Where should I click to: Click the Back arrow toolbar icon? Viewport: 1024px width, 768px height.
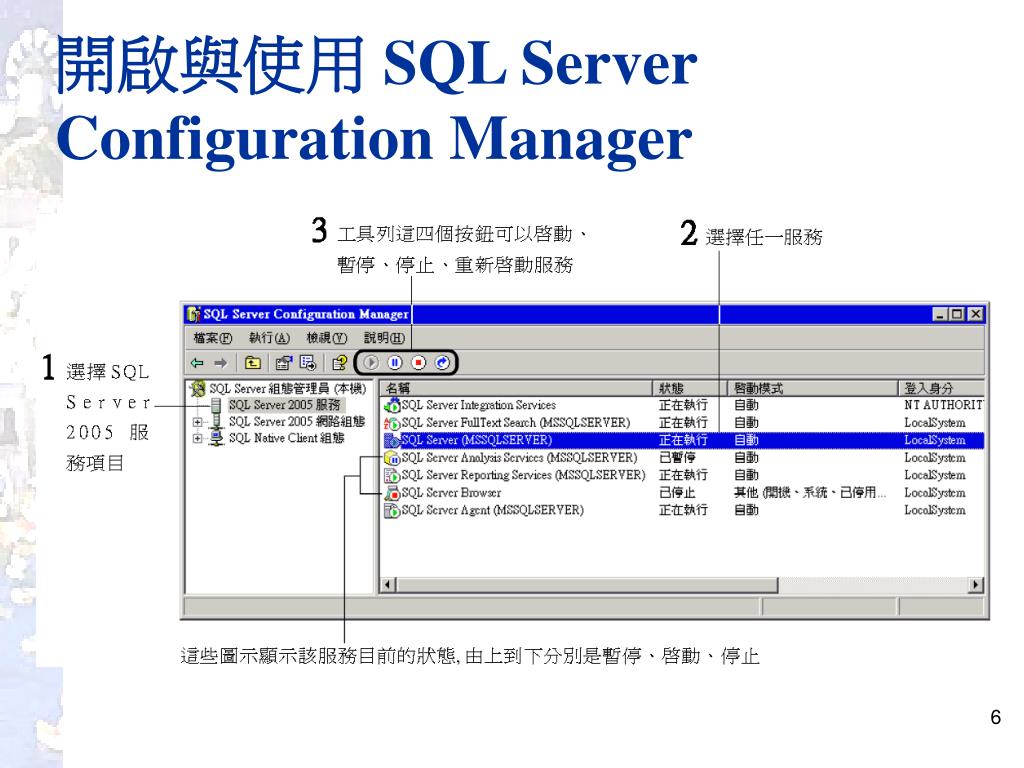197,362
